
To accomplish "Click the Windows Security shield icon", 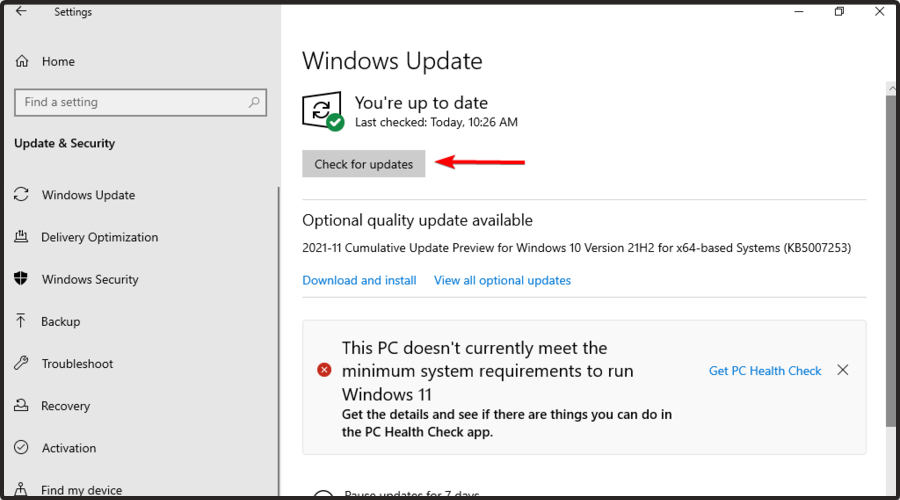I will click(21, 279).
